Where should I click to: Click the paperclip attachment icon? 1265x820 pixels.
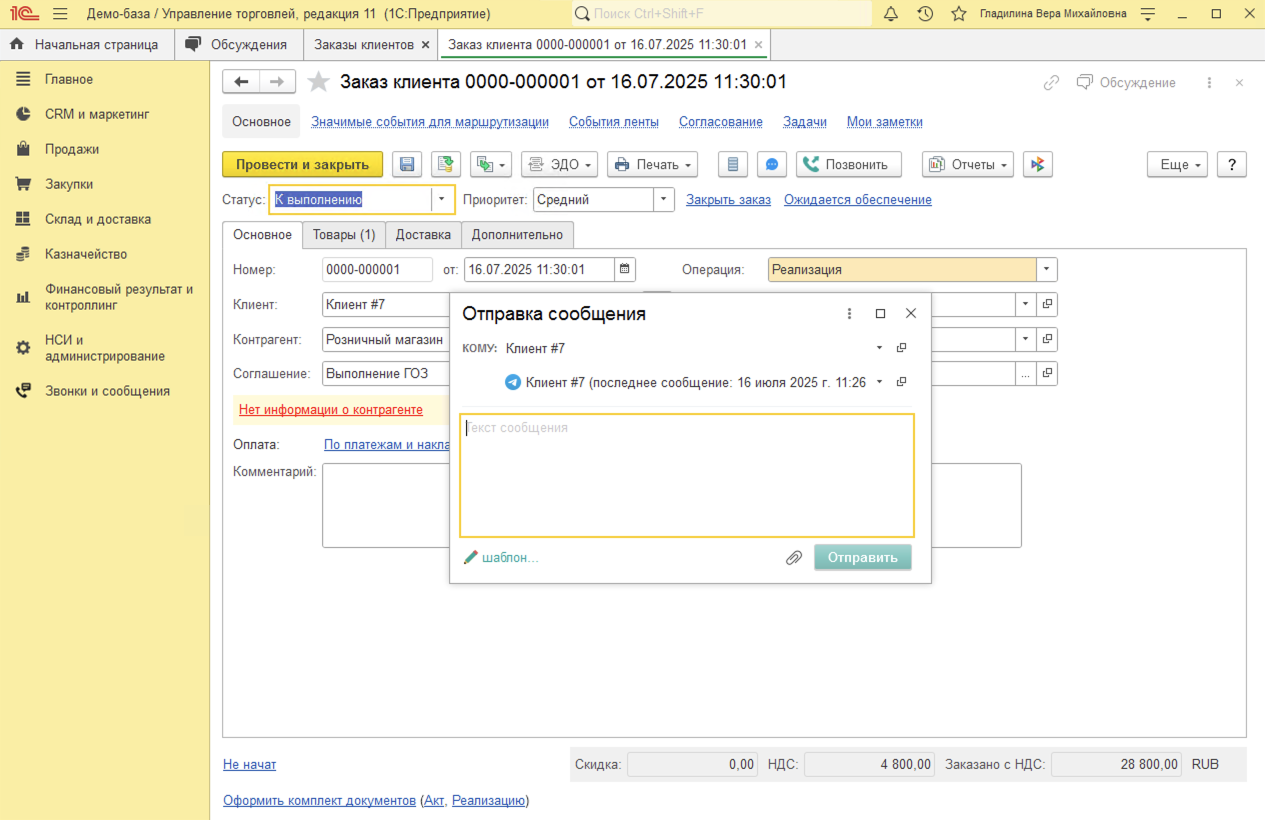[x=794, y=558]
